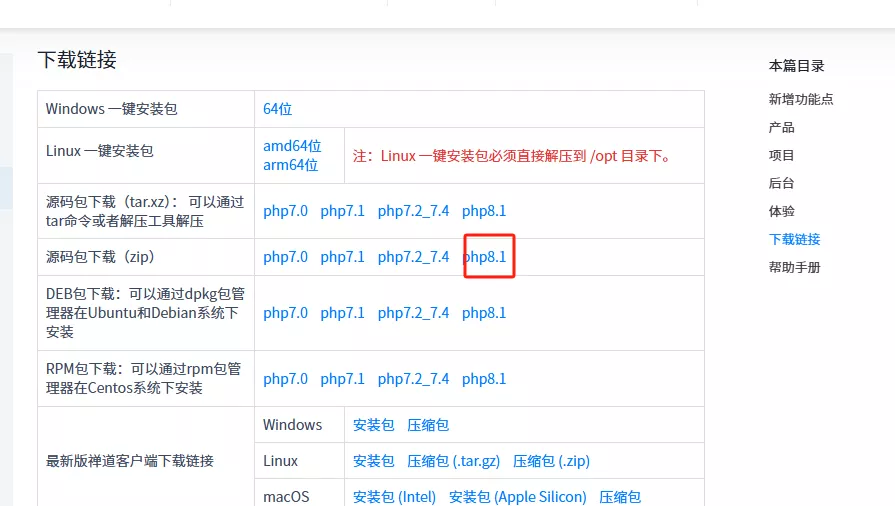The image size is (895, 506).
Task: Click the Windows 一键安装包 row label
Action: tap(112, 109)
